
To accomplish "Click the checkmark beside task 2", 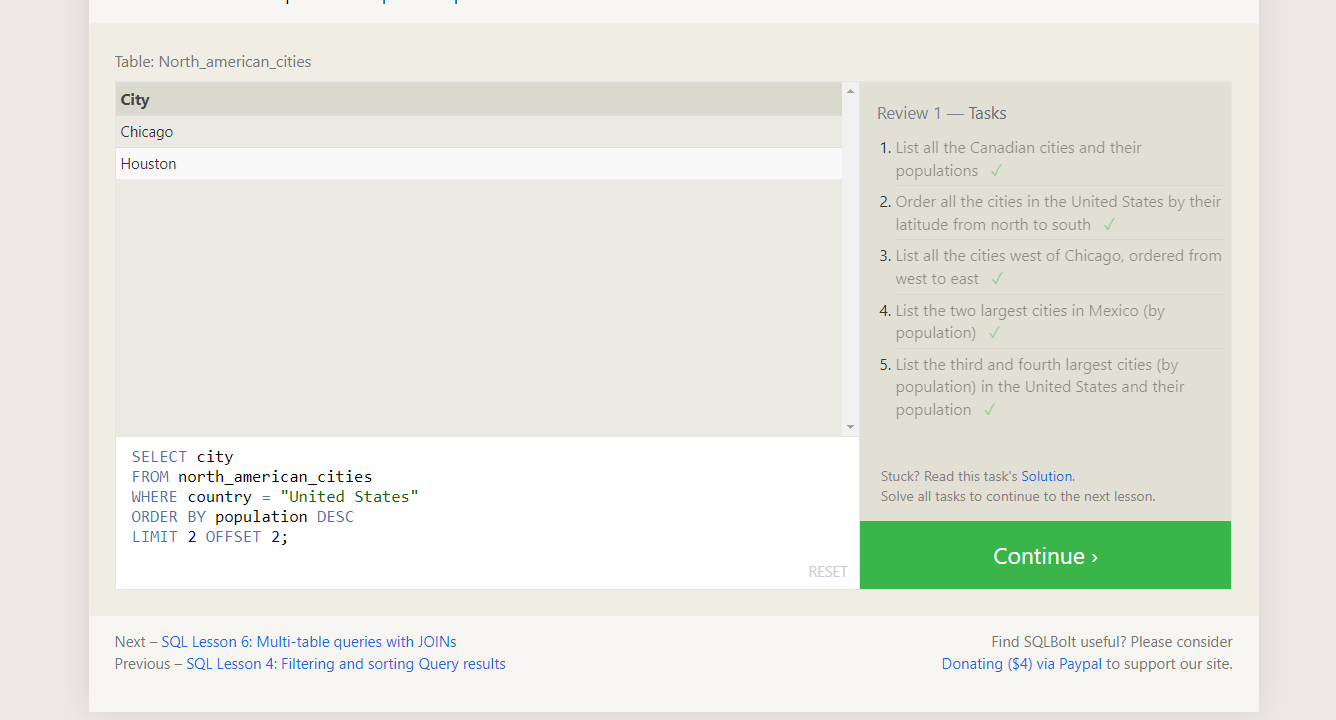I will (1109, 225).
